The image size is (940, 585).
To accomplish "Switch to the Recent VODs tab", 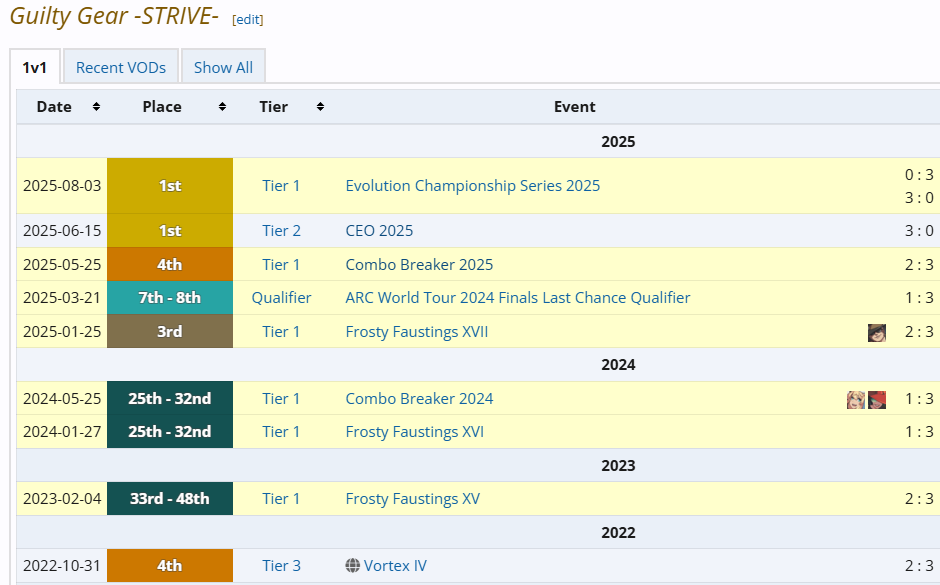I will point(121,67).
